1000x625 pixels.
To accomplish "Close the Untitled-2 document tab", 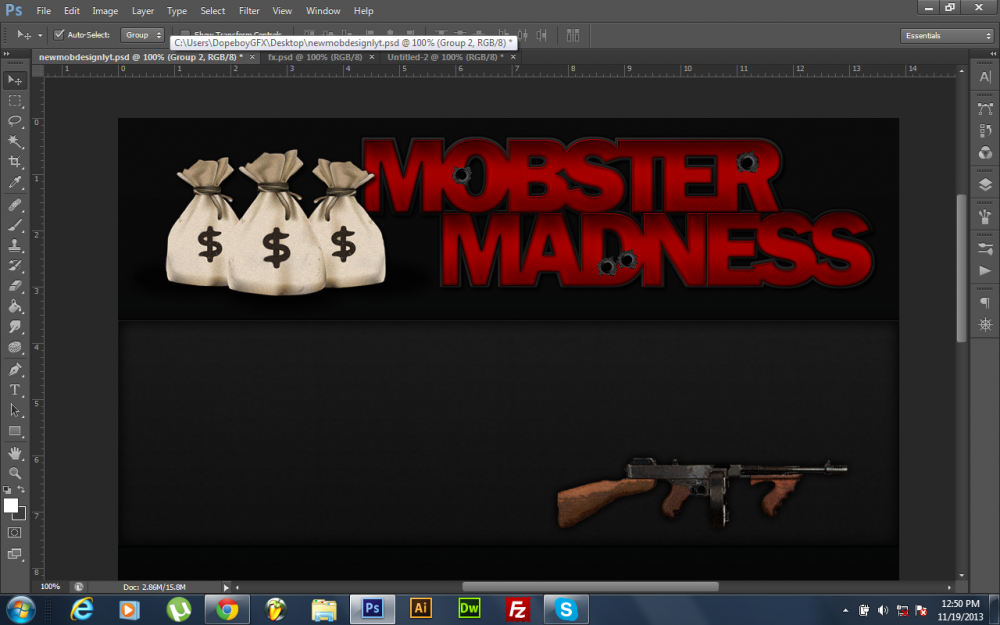I will pos(511,57).
